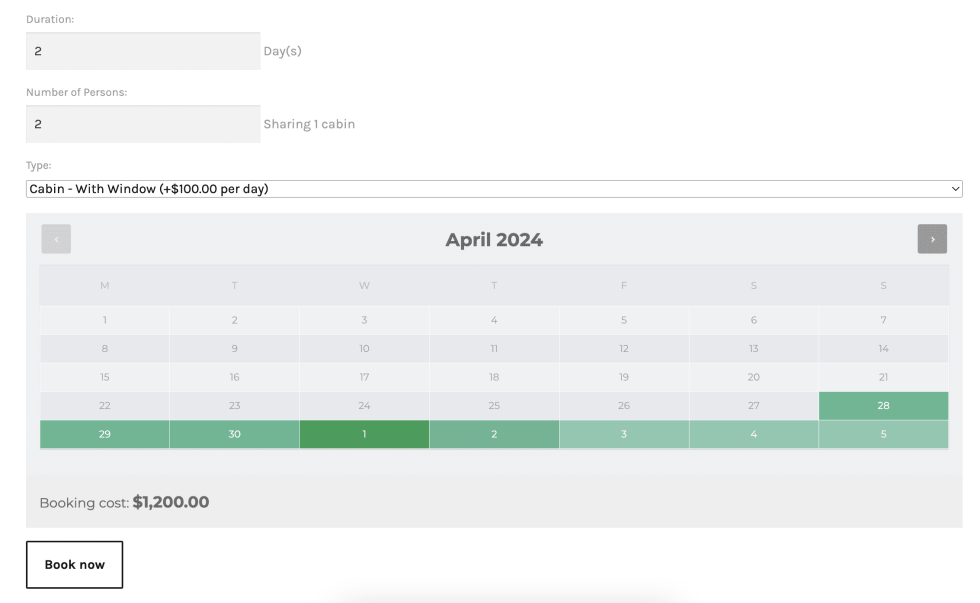
Task: Pick day 3 in the last row
Action: 624,434
